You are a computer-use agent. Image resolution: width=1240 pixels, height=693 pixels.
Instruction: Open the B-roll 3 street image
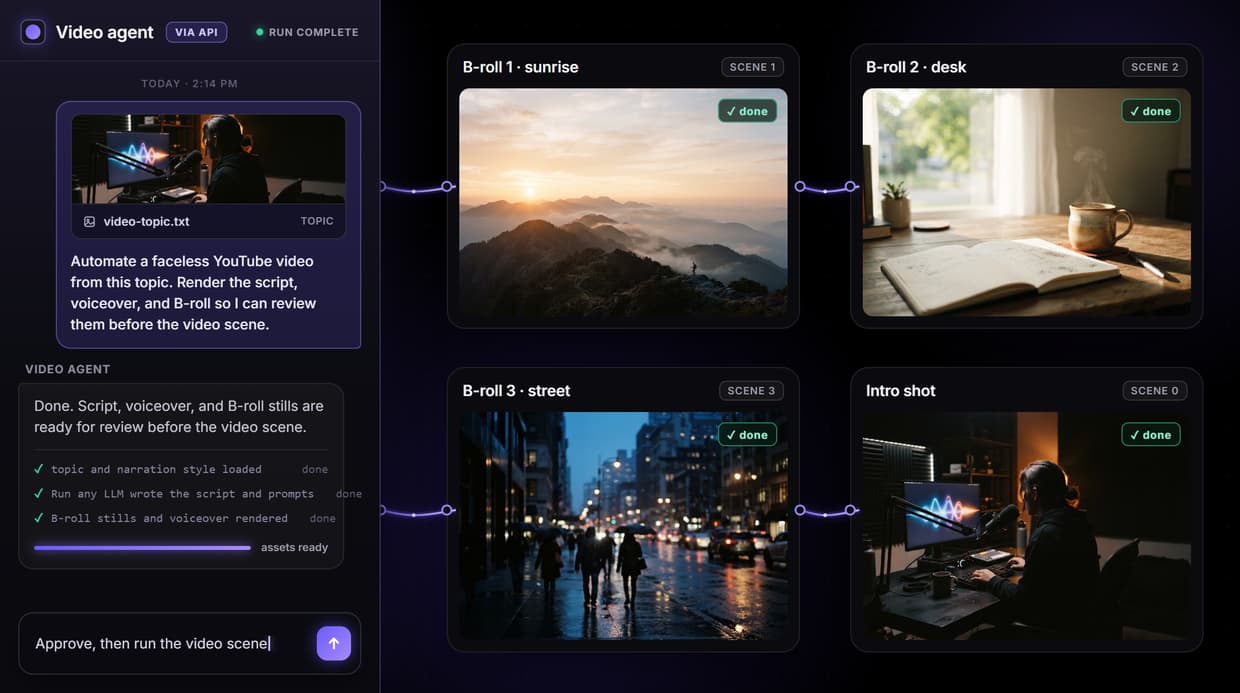623,526
